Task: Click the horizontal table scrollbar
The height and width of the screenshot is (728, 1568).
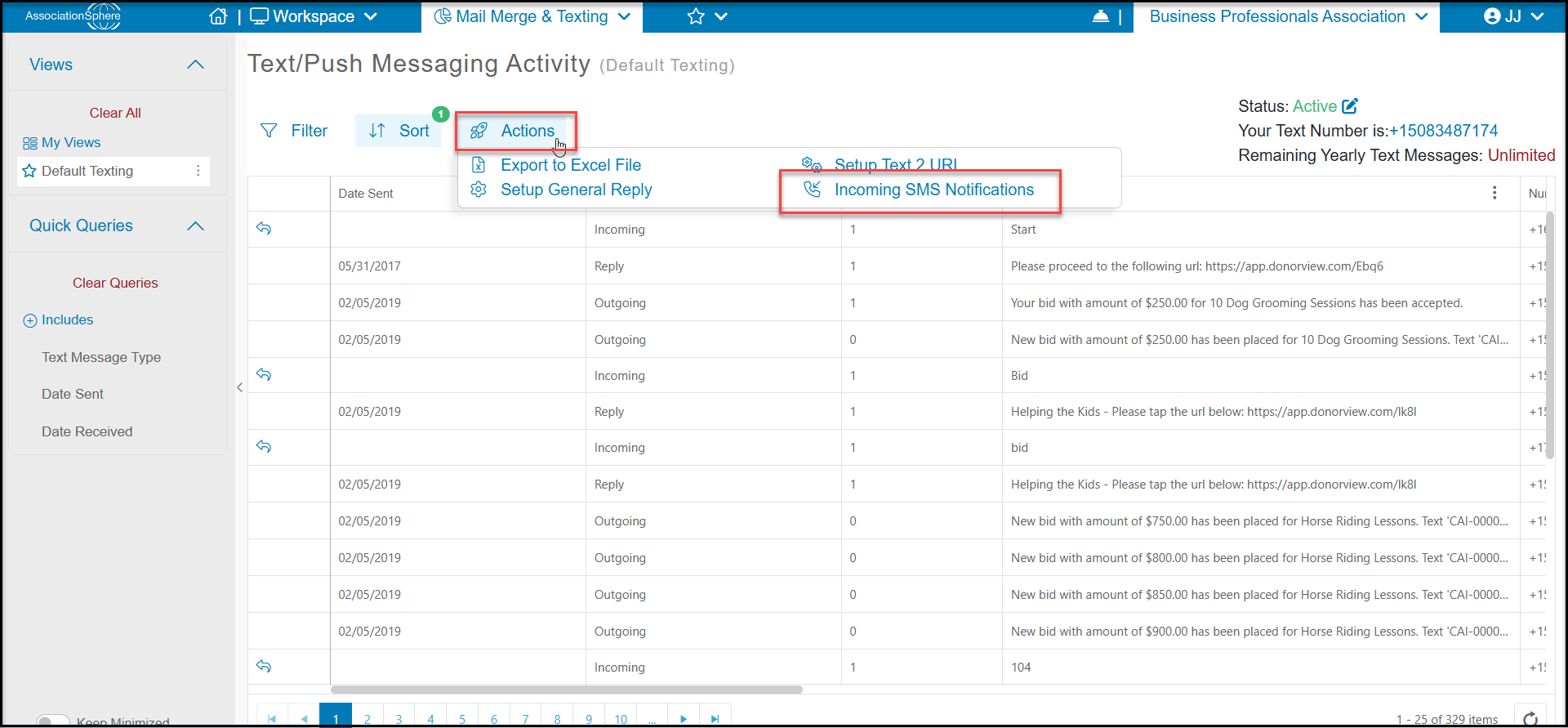Action: coord(567,690)
